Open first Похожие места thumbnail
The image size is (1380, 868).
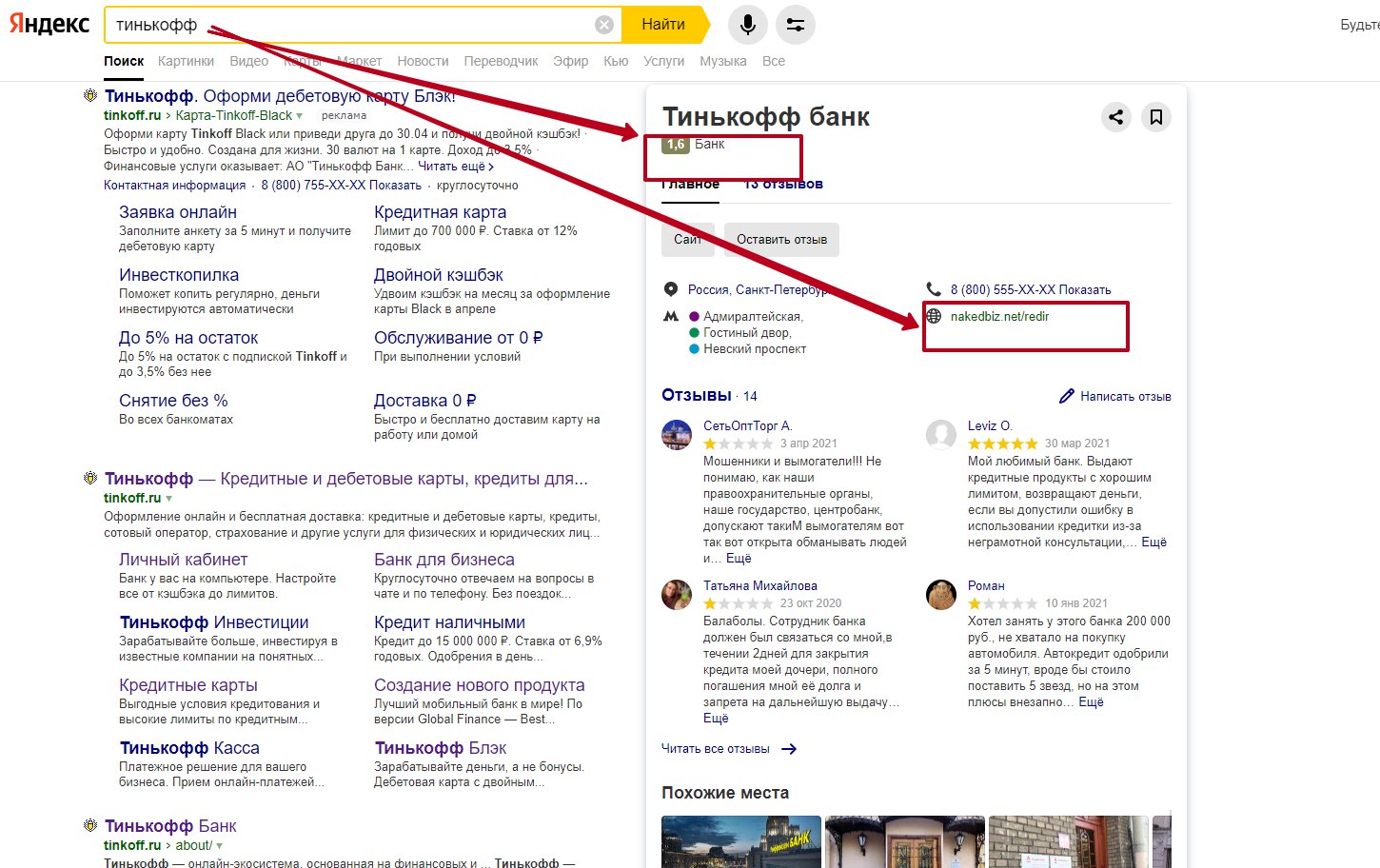(741, 841)
